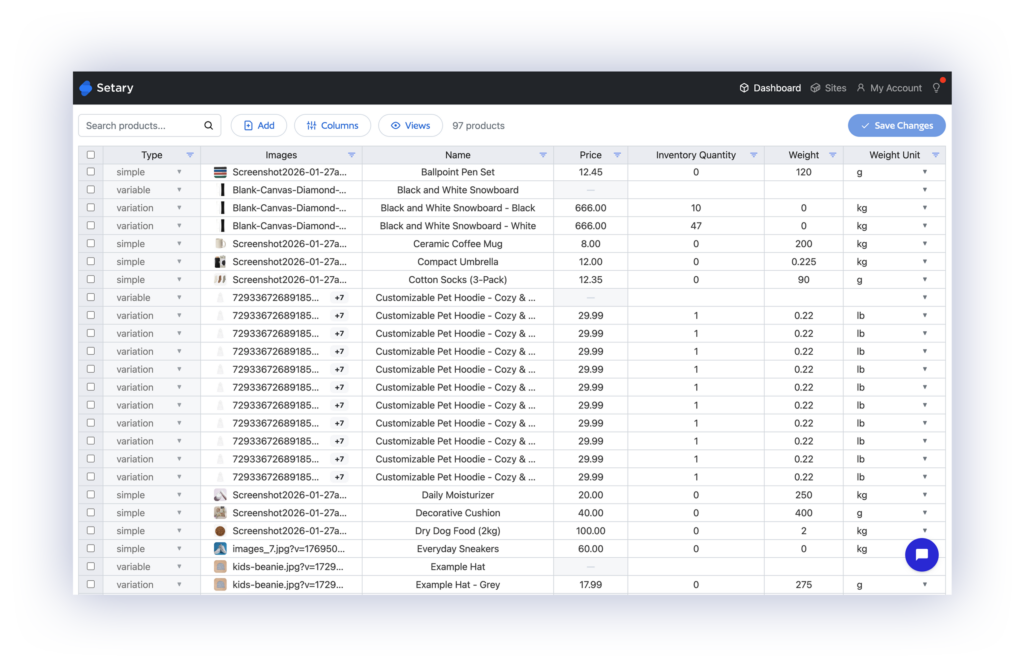The height and width of the screenshot is (663, 1024).
Task: Edit price 100.00 of Dry Dog Food
Action: click(590, 531)
